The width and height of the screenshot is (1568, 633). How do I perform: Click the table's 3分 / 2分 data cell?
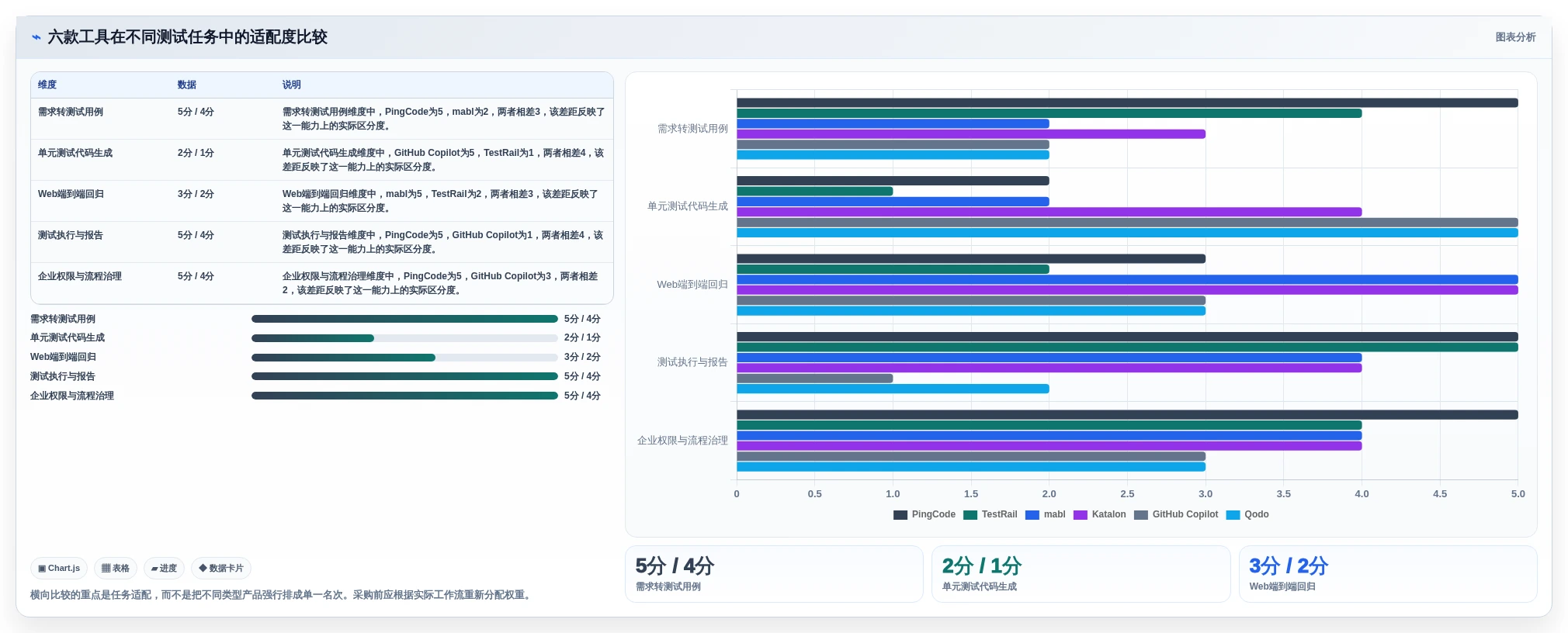[196, 194]
